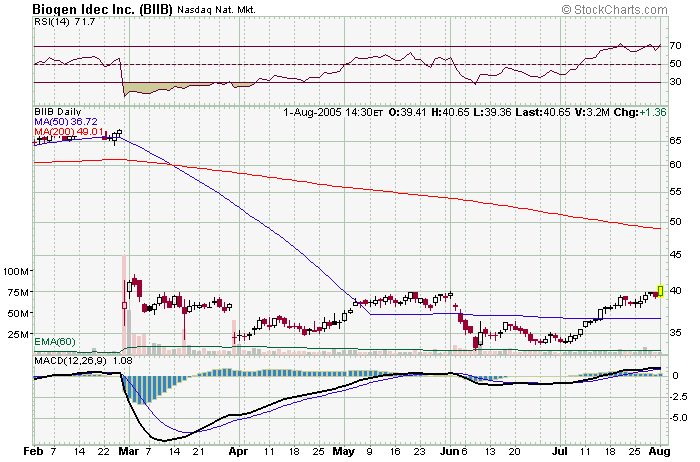Click the 45 price axis label

tap(675, 254)
